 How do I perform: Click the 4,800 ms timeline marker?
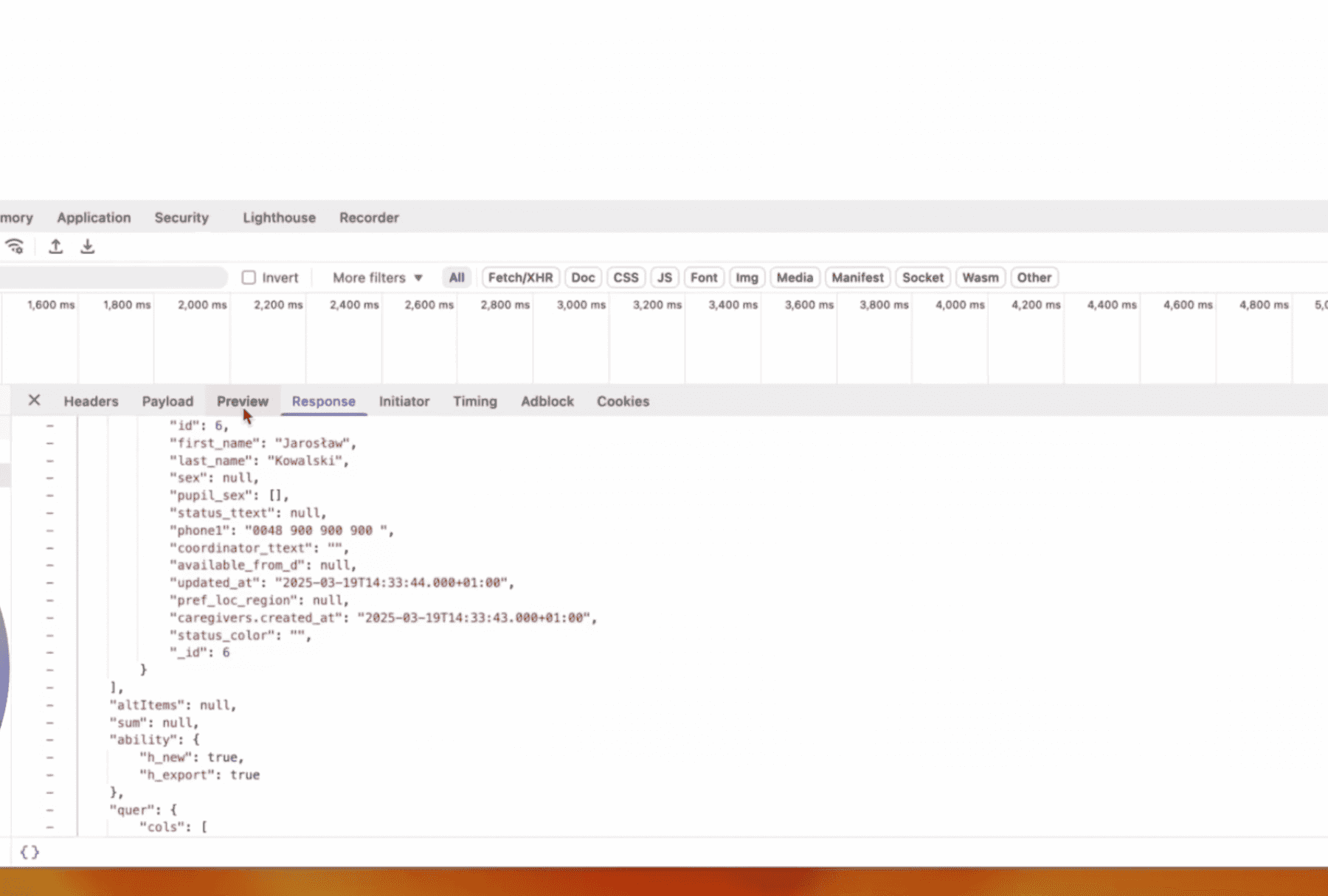[x=1264, y=305]
